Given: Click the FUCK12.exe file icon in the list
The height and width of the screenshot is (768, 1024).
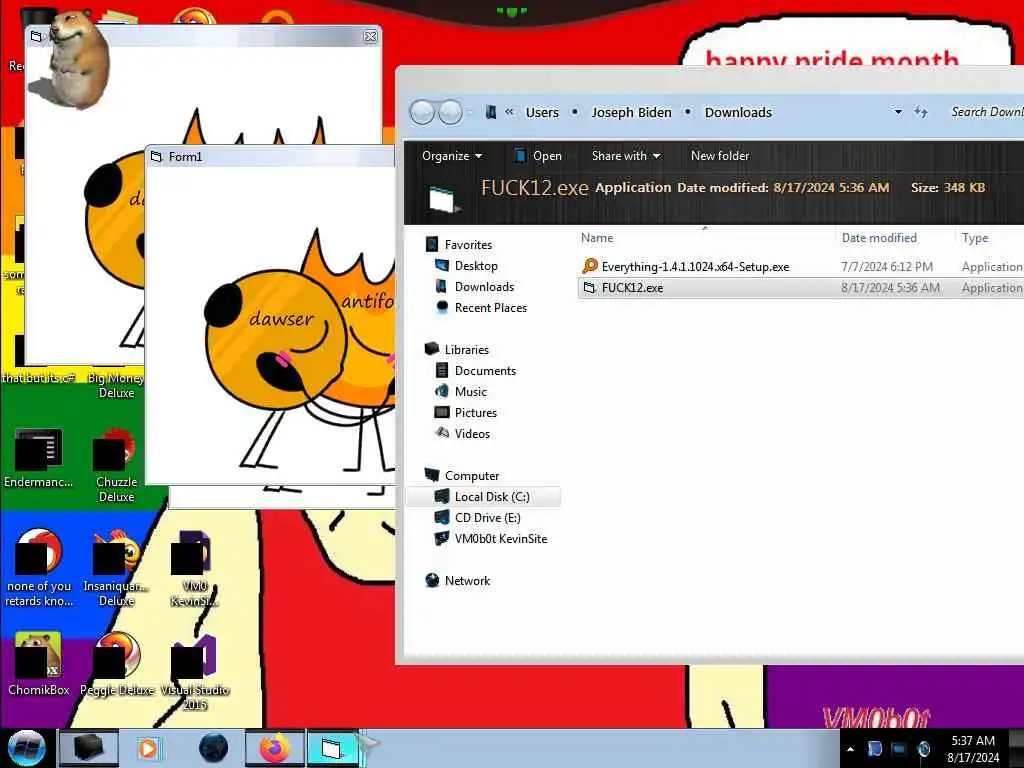Looking at the screenshot, I should pyautogui.click(x=589, y=287).
